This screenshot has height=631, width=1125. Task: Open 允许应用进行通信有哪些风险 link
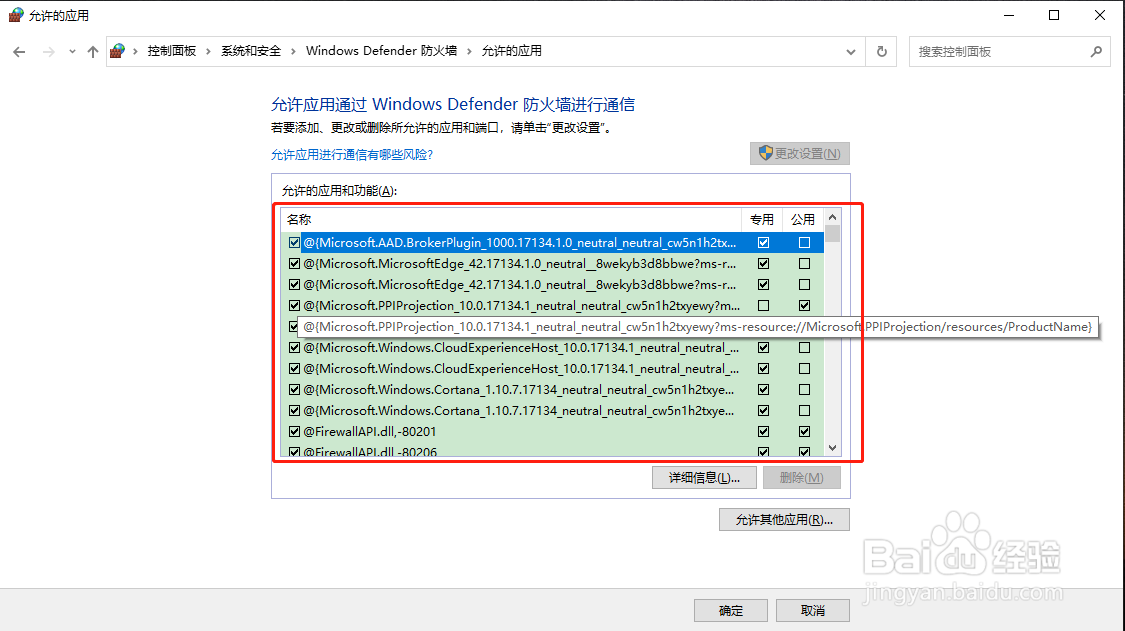pos(352,154)
